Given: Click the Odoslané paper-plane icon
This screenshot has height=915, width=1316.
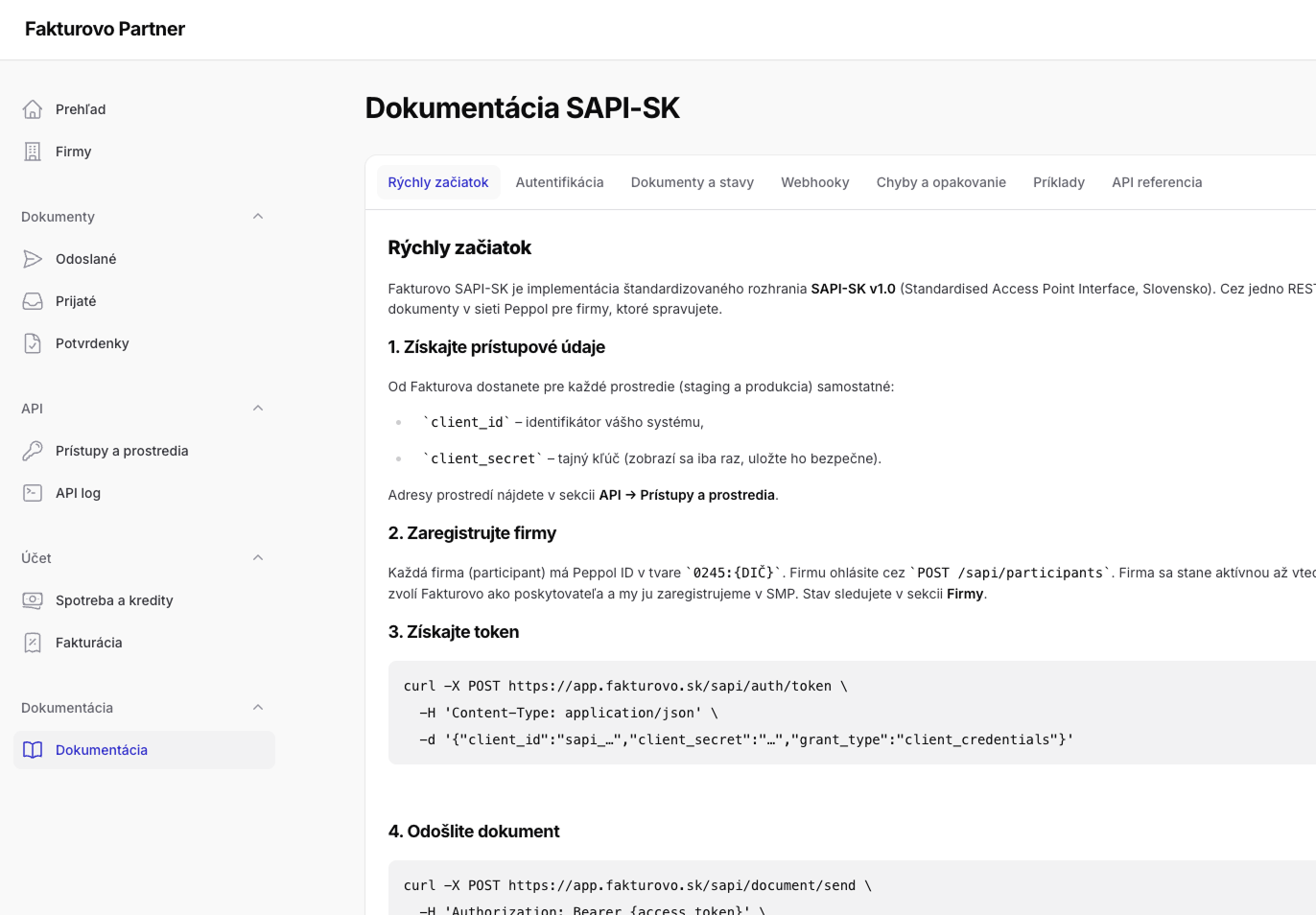Looking at the screenshot, I should [x=33, y=259].
